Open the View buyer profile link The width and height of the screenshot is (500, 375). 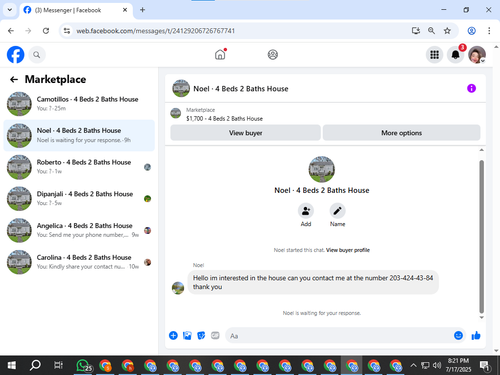click(348, 250)
